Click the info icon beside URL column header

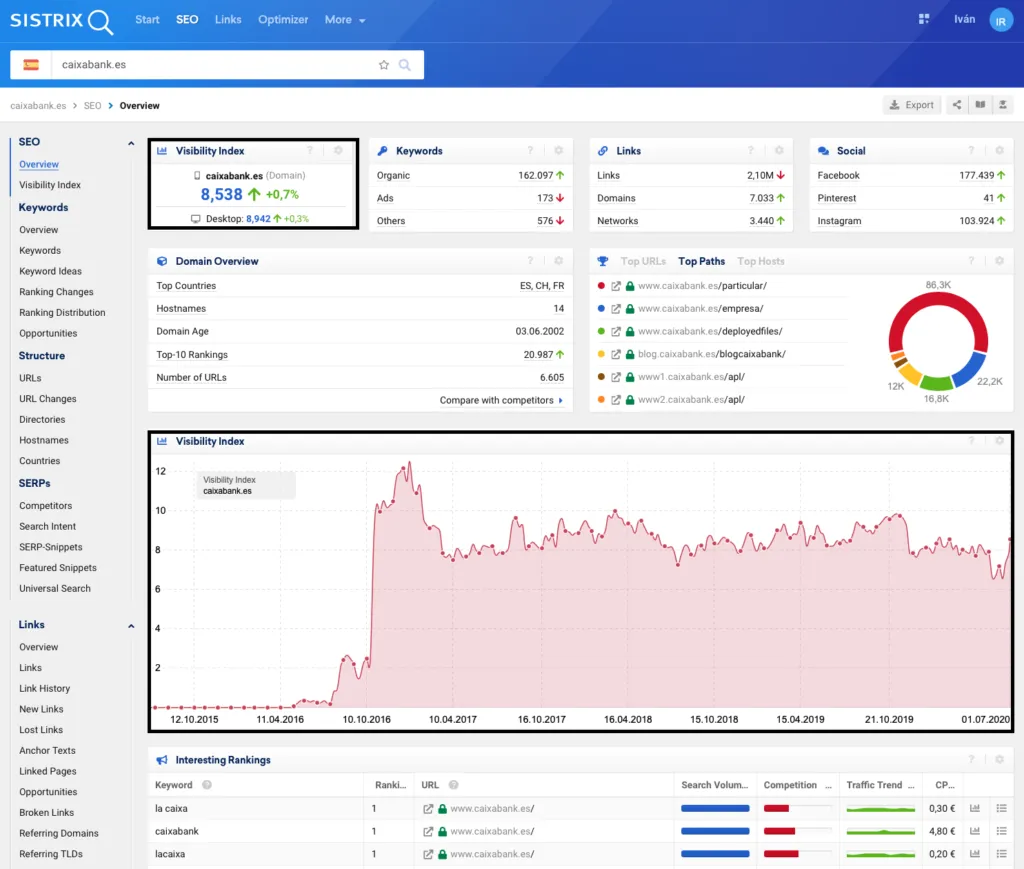point(453,785)
